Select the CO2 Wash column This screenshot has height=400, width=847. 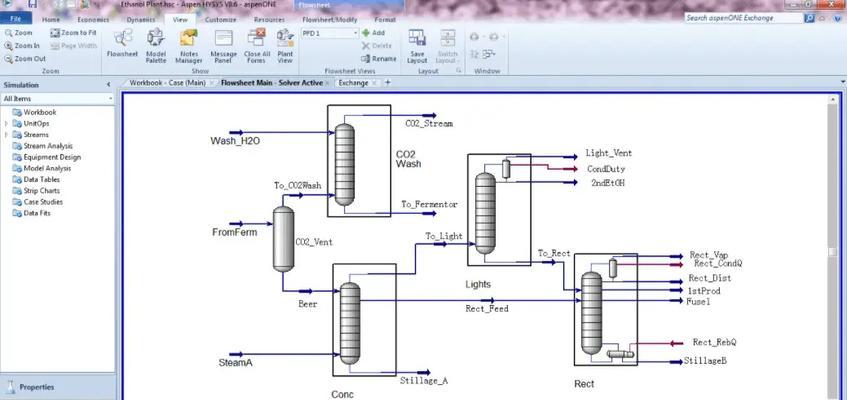point(344,164)
